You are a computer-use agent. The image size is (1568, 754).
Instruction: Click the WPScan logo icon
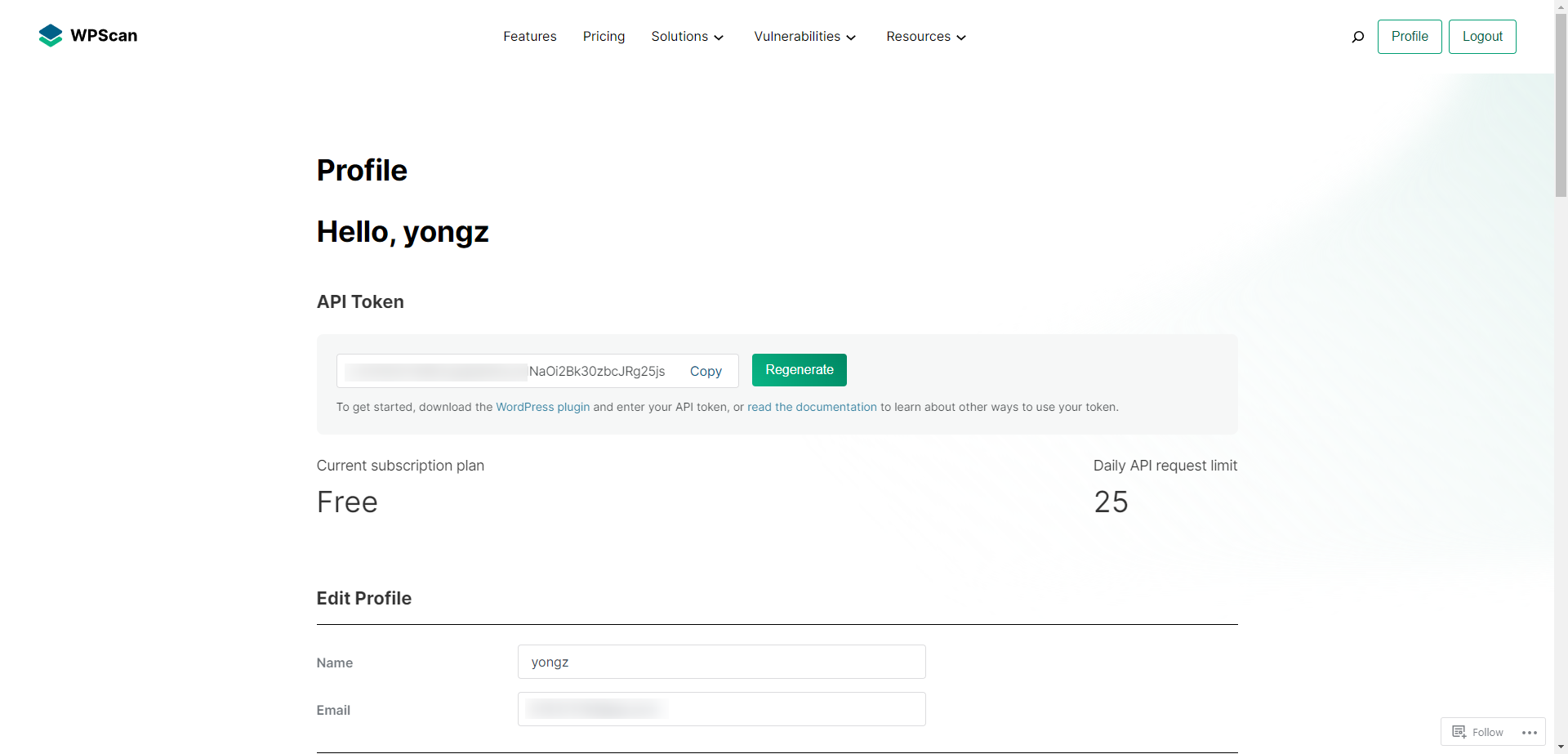[x=51, y=36]
